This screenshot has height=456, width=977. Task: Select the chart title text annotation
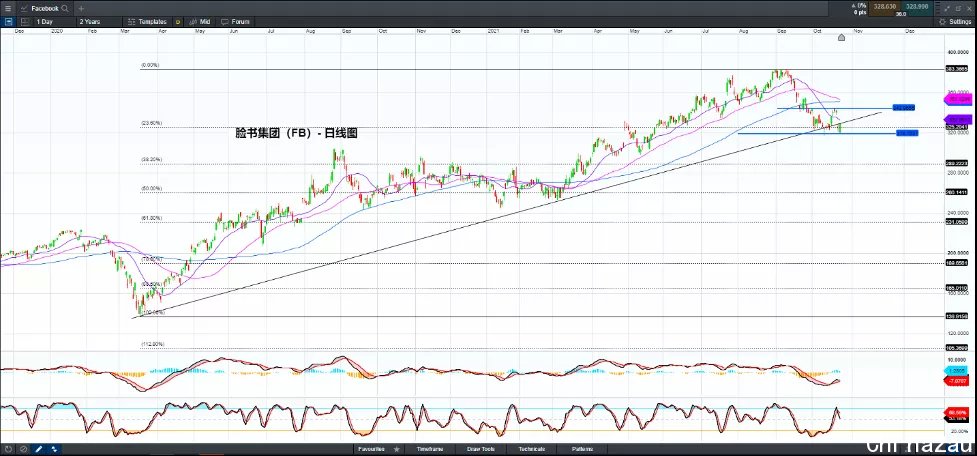tap(297, 133)
